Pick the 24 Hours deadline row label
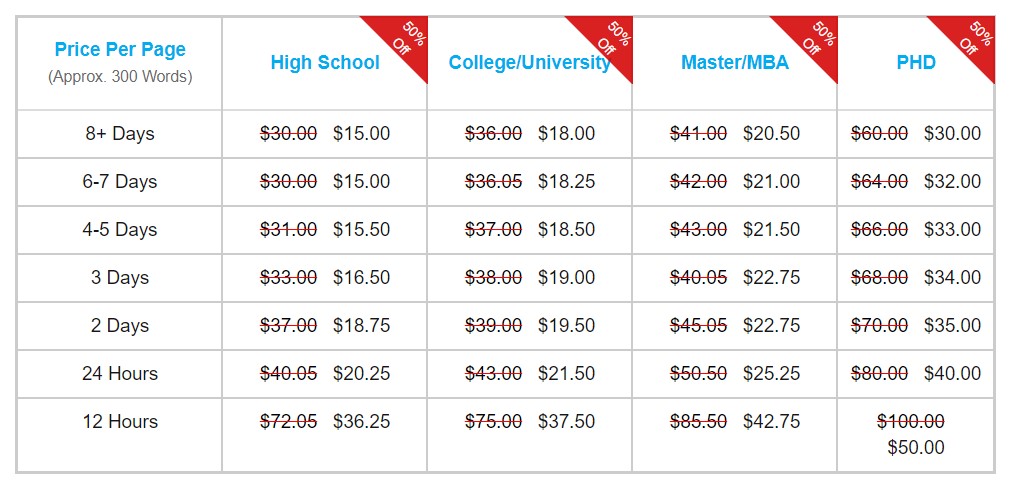 coord(120,373)
